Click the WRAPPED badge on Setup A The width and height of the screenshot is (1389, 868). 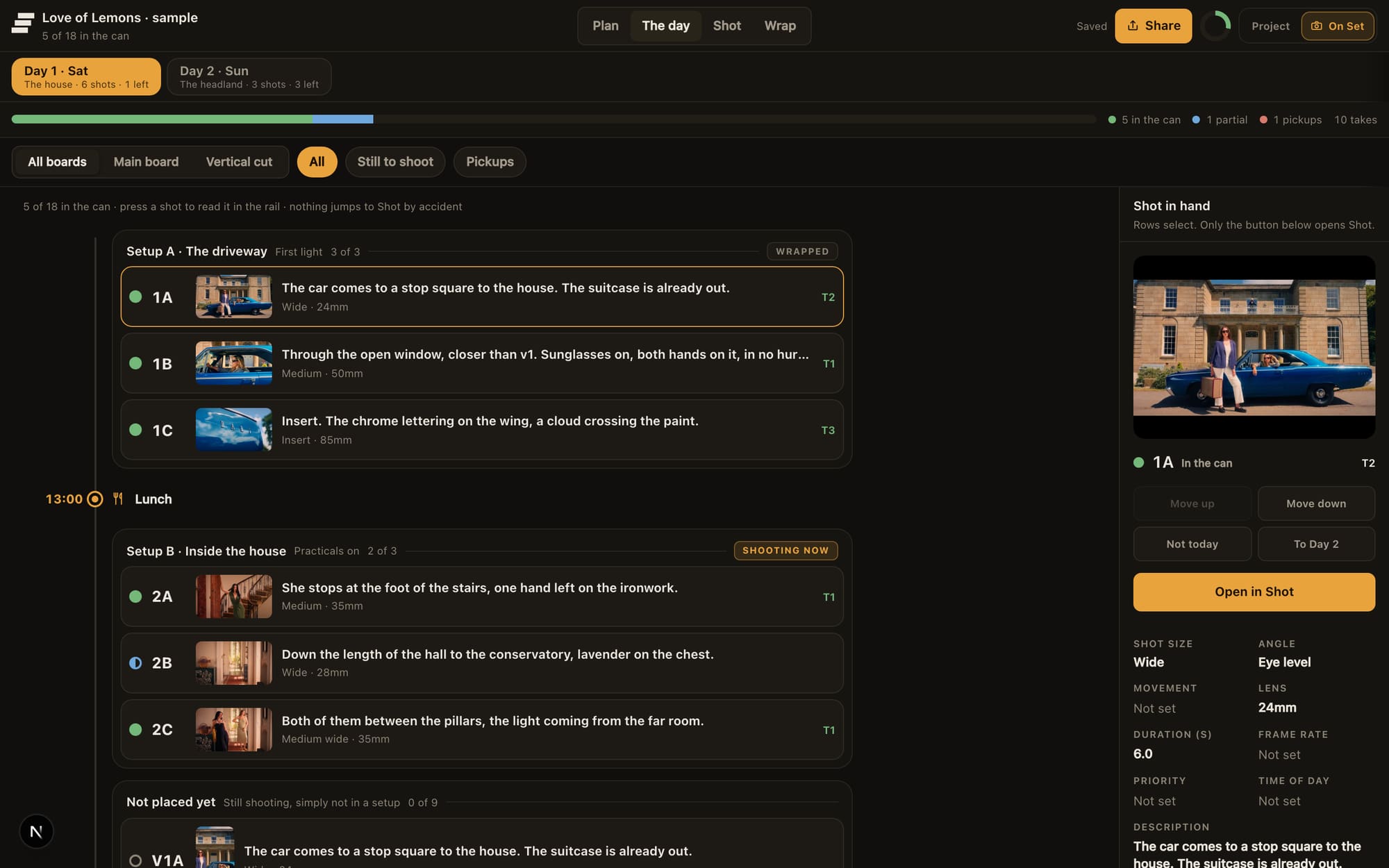[802, 251]
